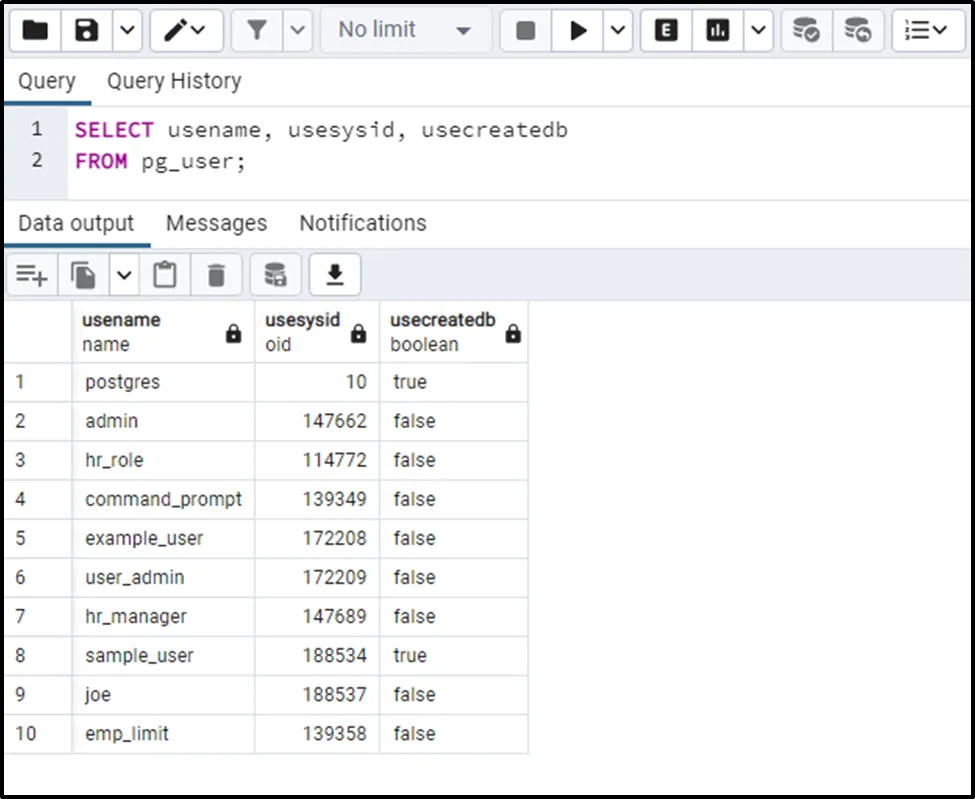
Task: Click the Delete row trash icon
Action: point(216,274)
